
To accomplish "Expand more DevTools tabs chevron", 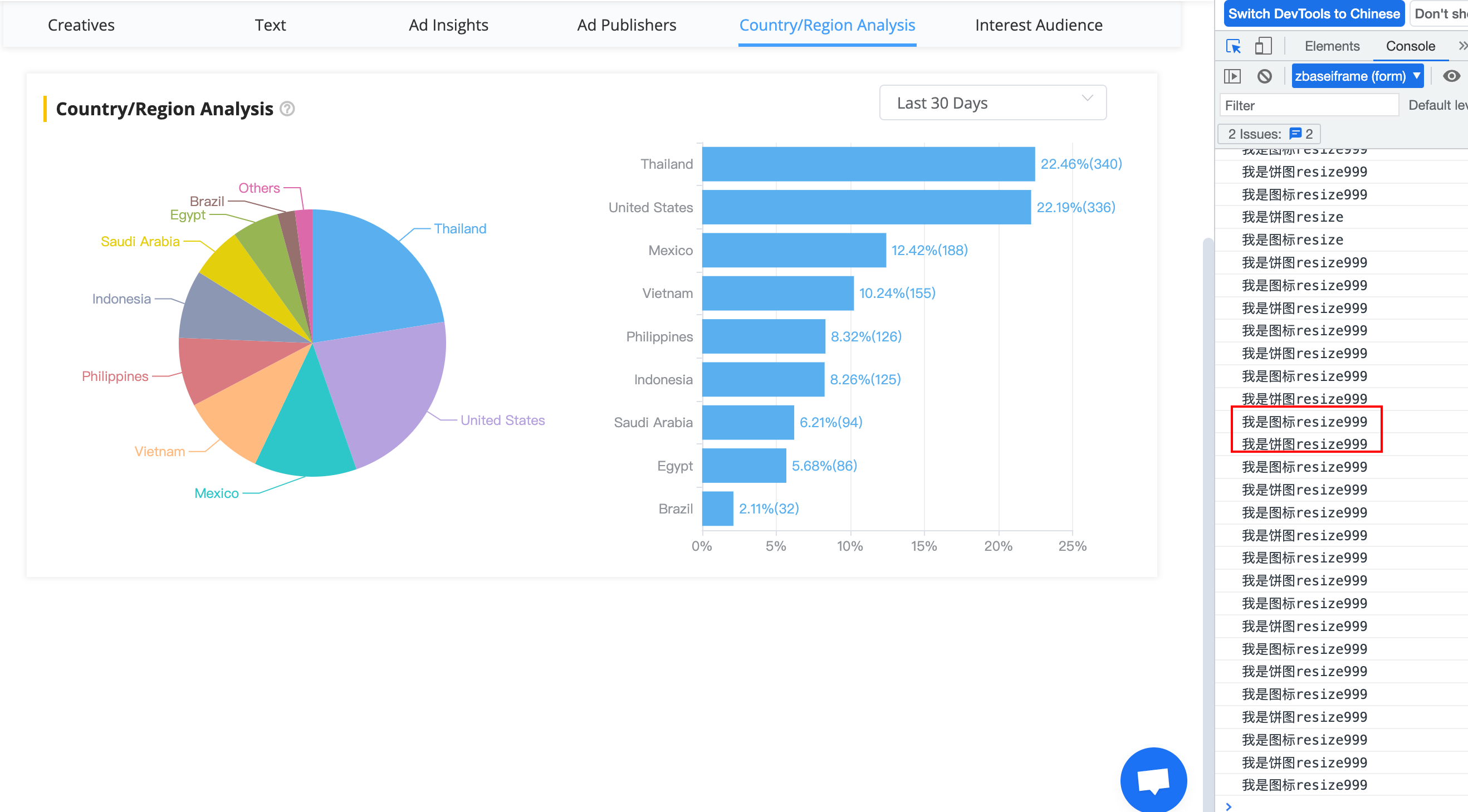I will (x=1462, y=46).
